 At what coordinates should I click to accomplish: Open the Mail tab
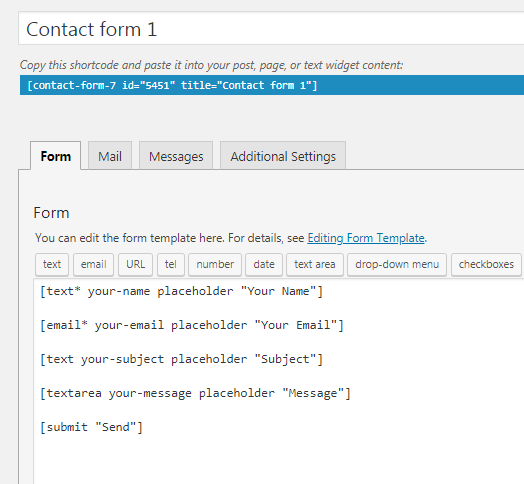pos(110,156)
